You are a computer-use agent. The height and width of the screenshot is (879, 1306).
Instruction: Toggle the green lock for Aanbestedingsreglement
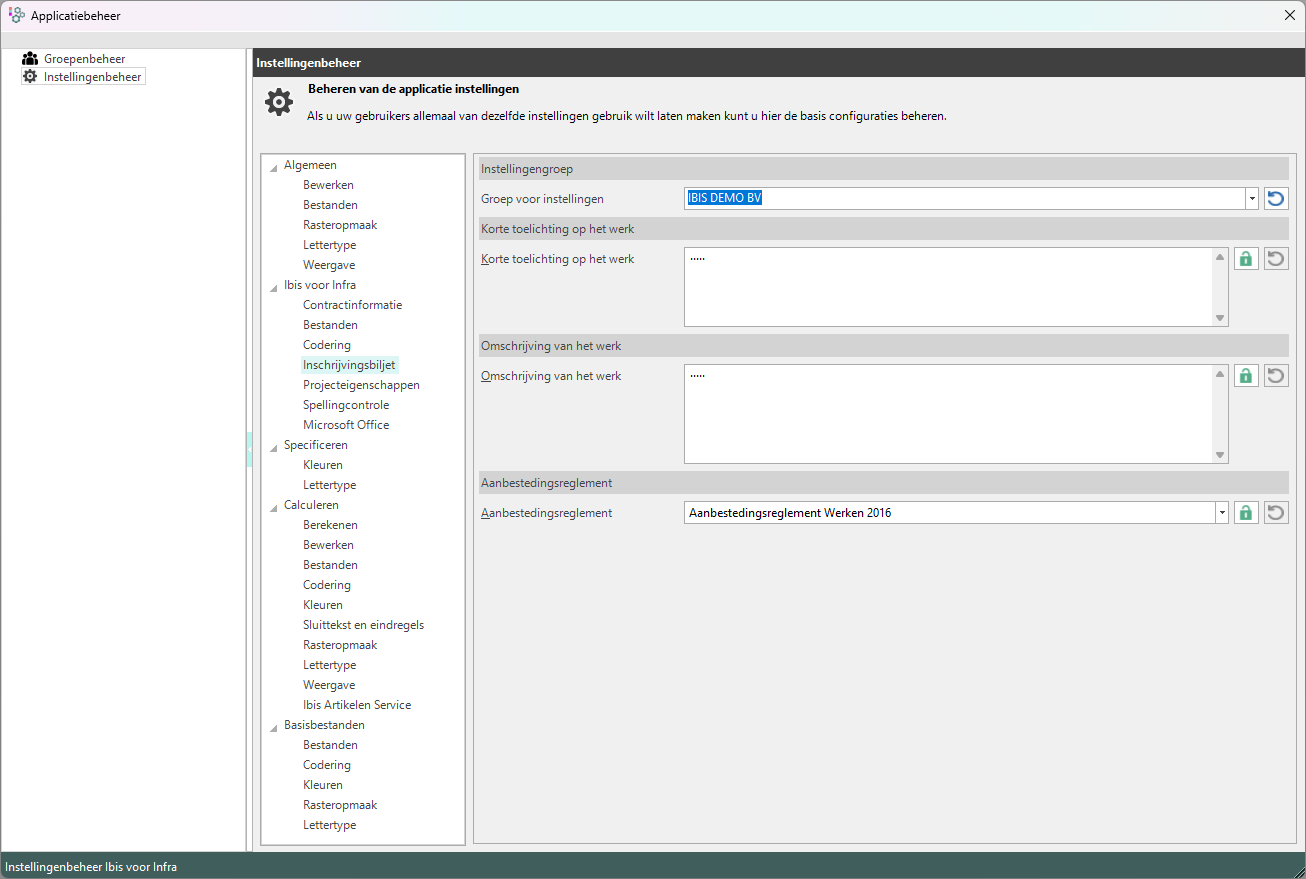tap(1245, 513)
